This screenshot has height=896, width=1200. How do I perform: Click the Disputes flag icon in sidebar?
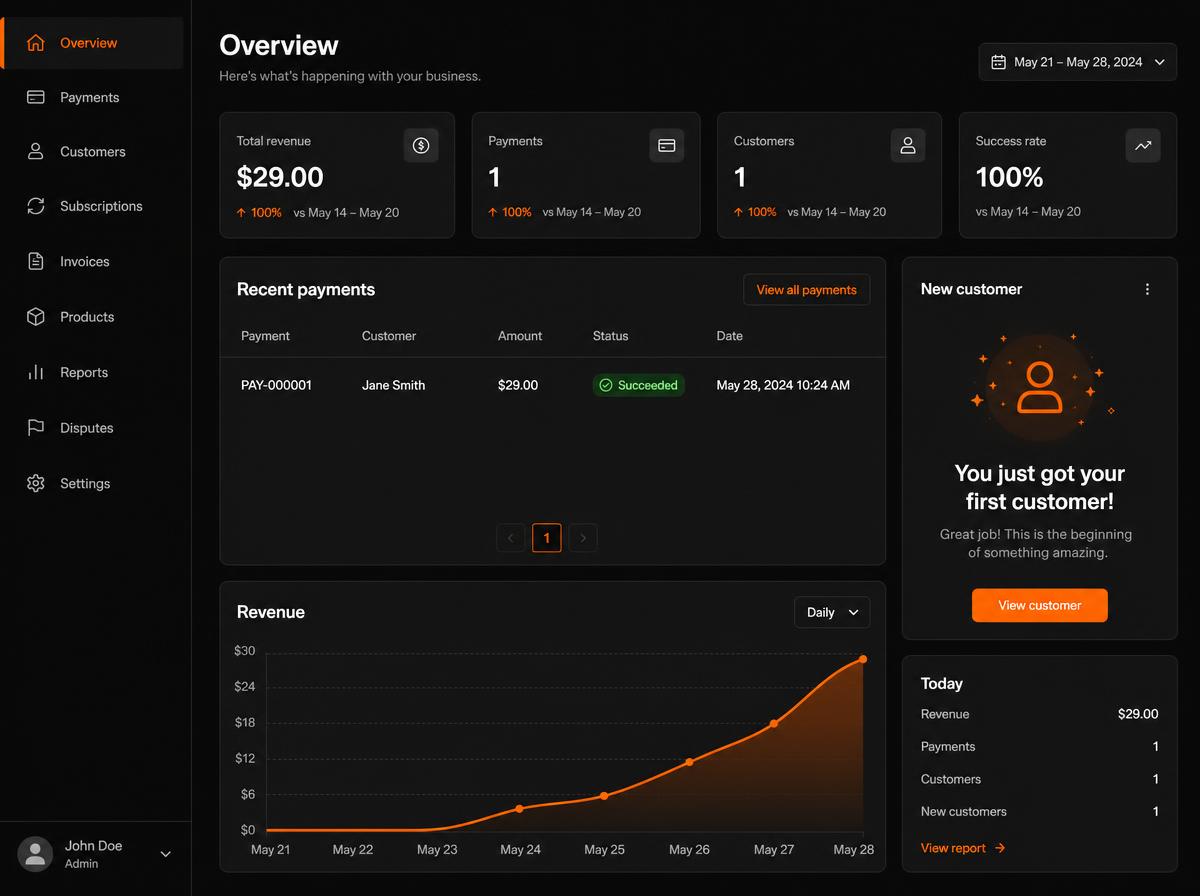36,428
